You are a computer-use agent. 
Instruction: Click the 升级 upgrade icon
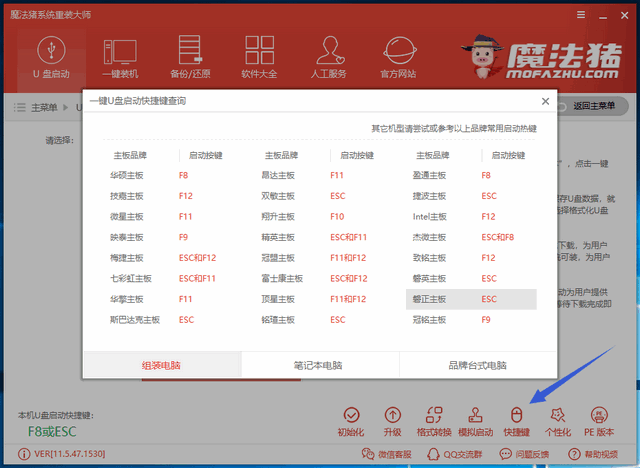[x=392, y=421]
